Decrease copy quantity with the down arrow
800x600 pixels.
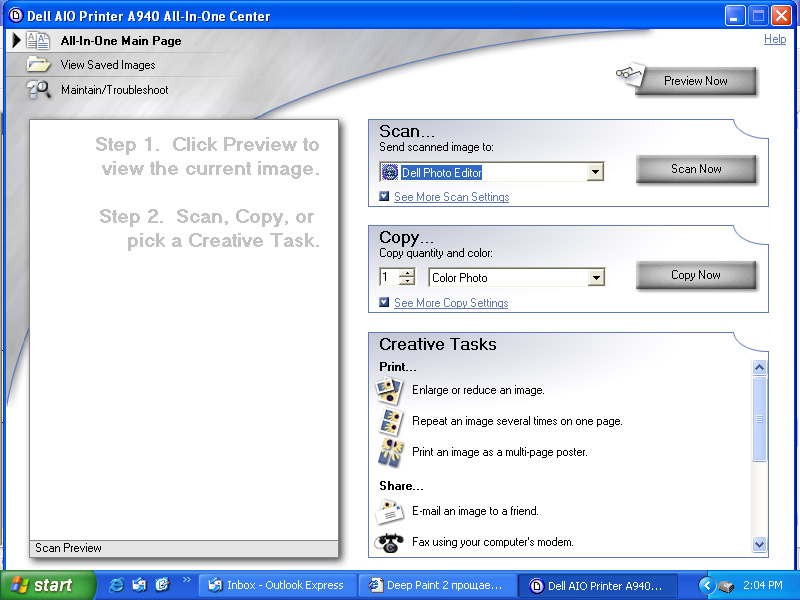[407, 282]
